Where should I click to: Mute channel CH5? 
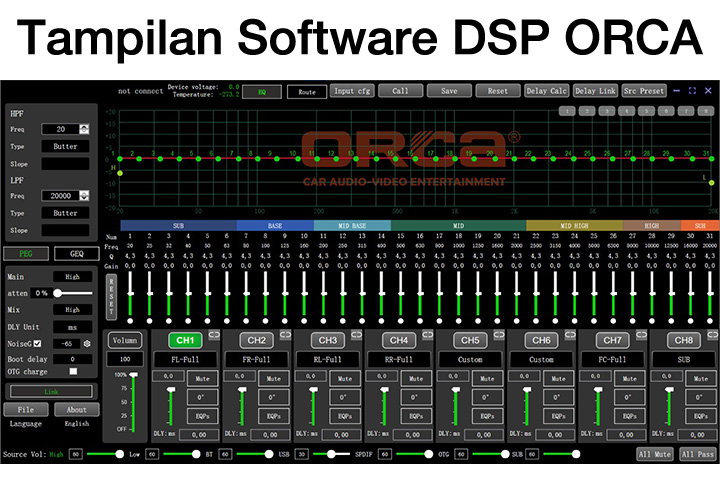pyautogui.click(x=487, y=378)
